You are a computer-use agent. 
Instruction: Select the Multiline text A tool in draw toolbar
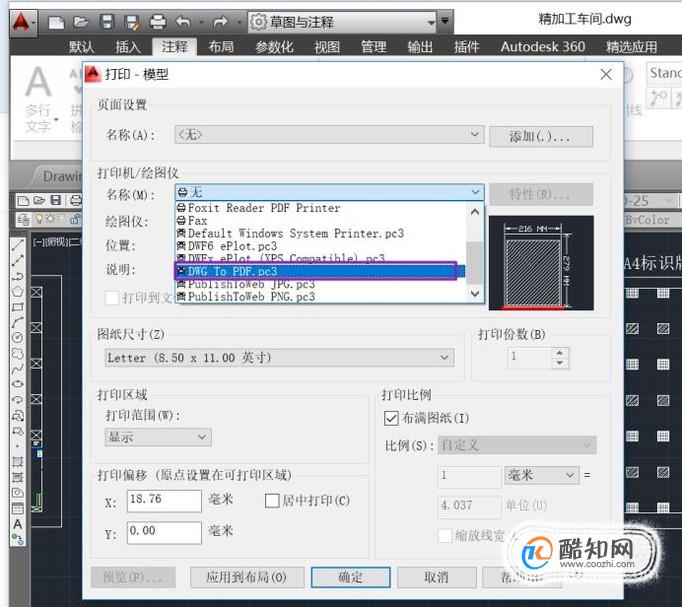pyautogui.click(x=17, y=524)
